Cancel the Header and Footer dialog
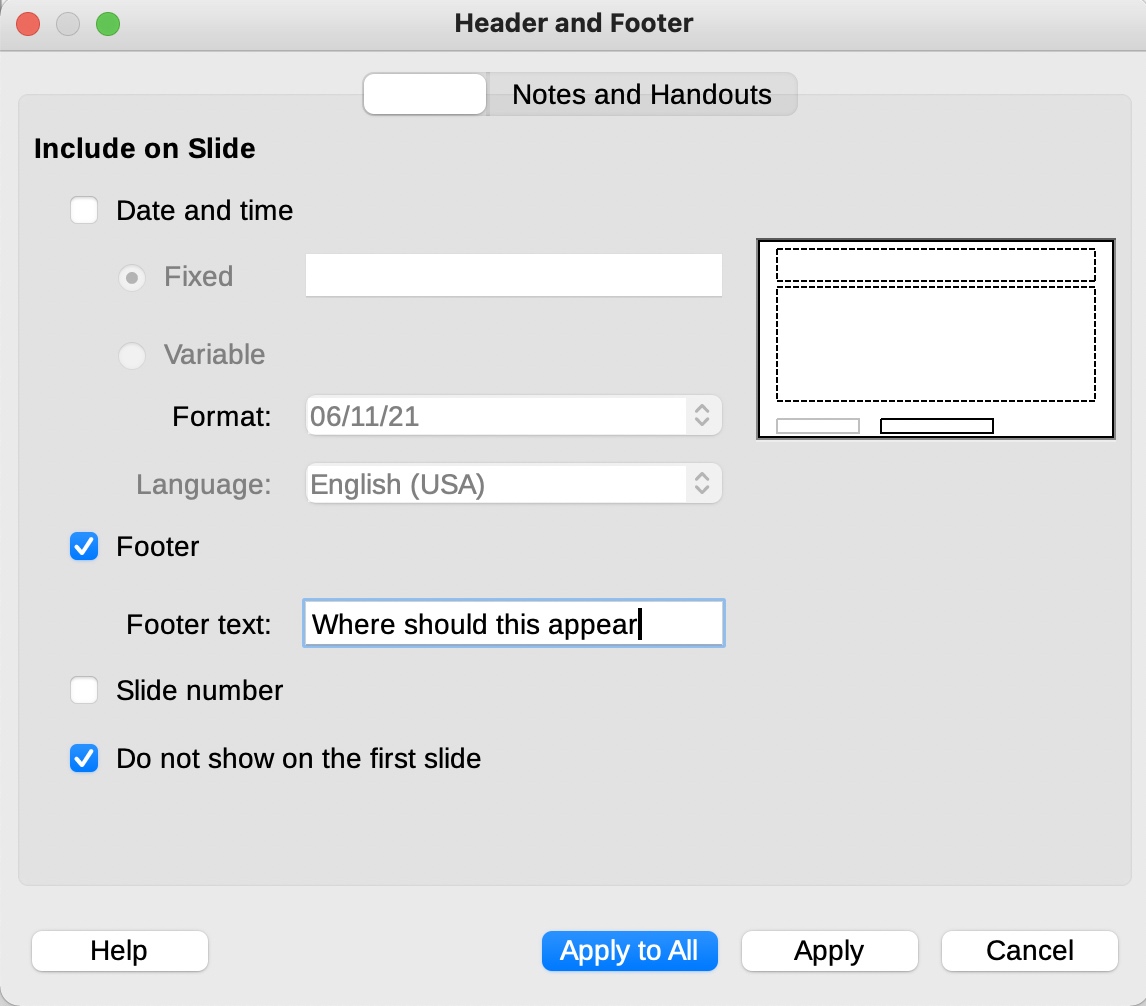This screenshot has height=1006, width=1146. [x=1029, y=951]
